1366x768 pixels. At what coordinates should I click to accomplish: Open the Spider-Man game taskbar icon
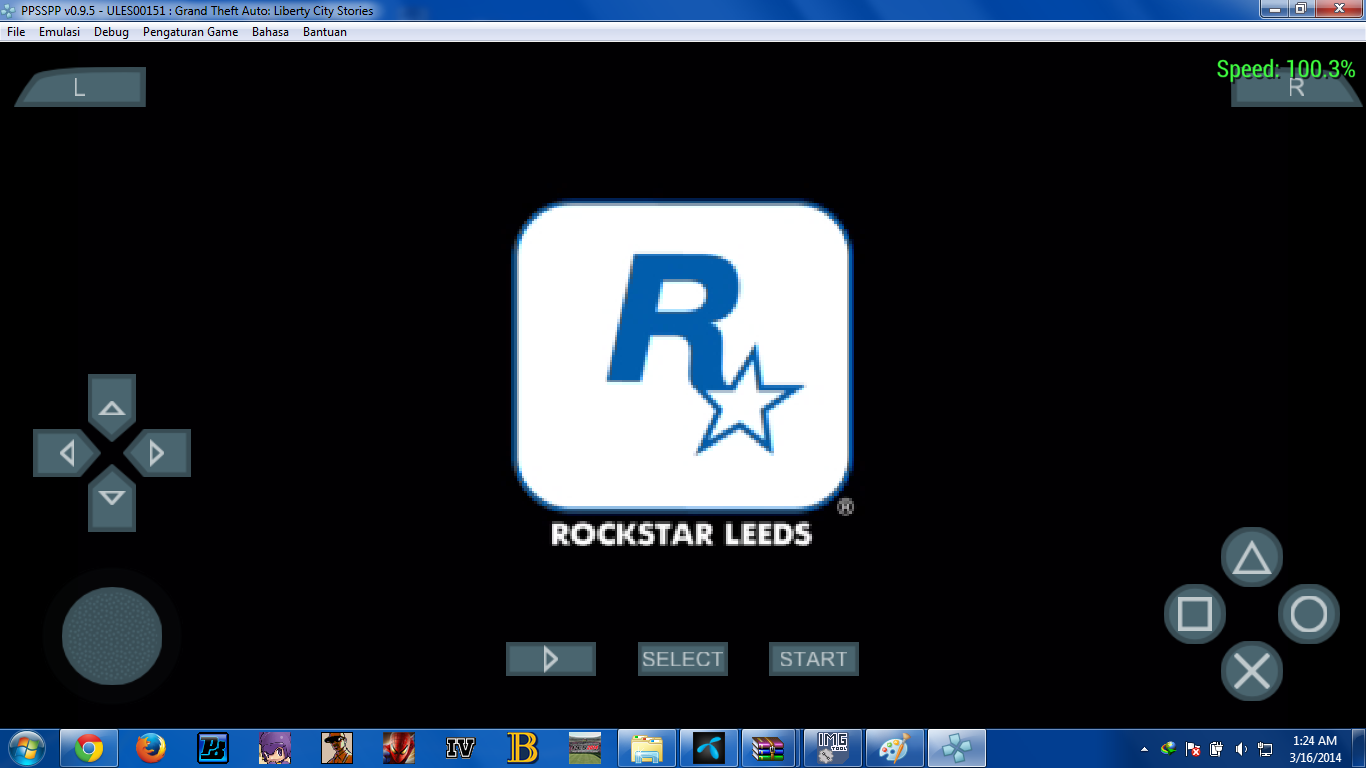coord(399,748)
